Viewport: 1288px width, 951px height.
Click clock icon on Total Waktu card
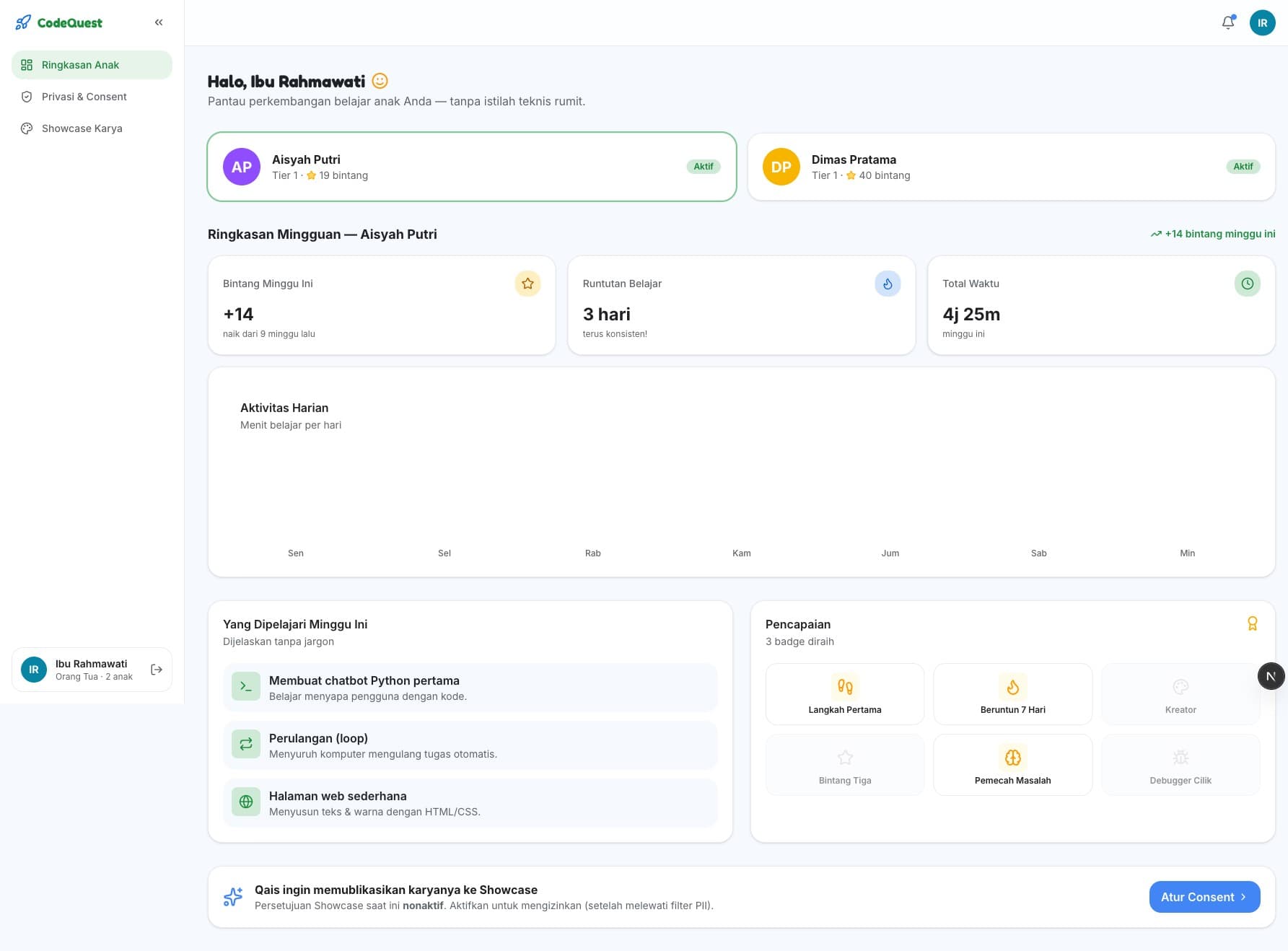(x=1247, y=284)
